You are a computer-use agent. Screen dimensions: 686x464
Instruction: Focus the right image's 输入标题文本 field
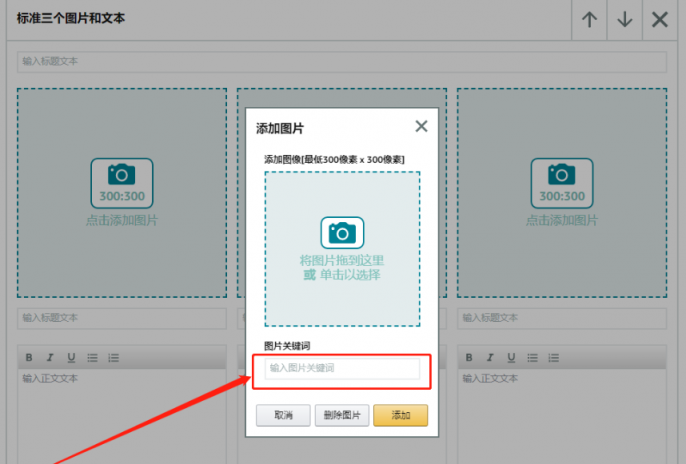(x=562, y=318)
